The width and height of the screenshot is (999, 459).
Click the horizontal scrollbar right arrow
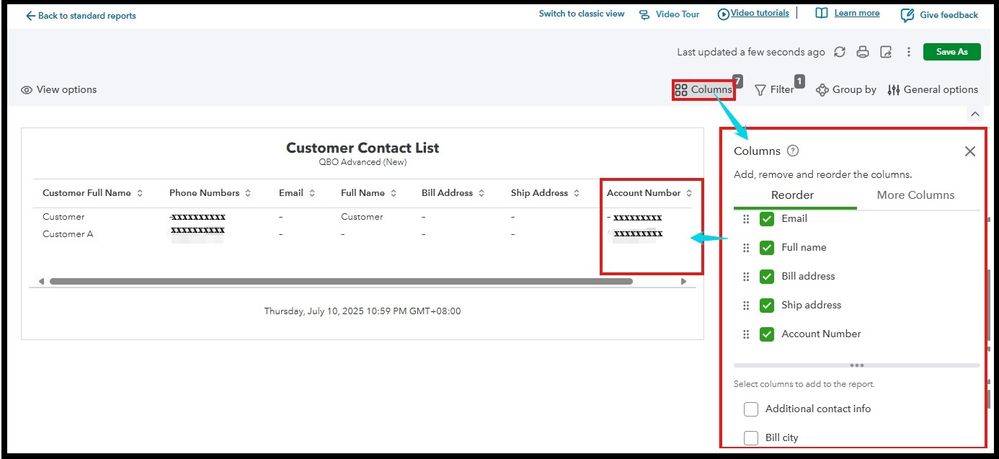[x=684, y=281]
